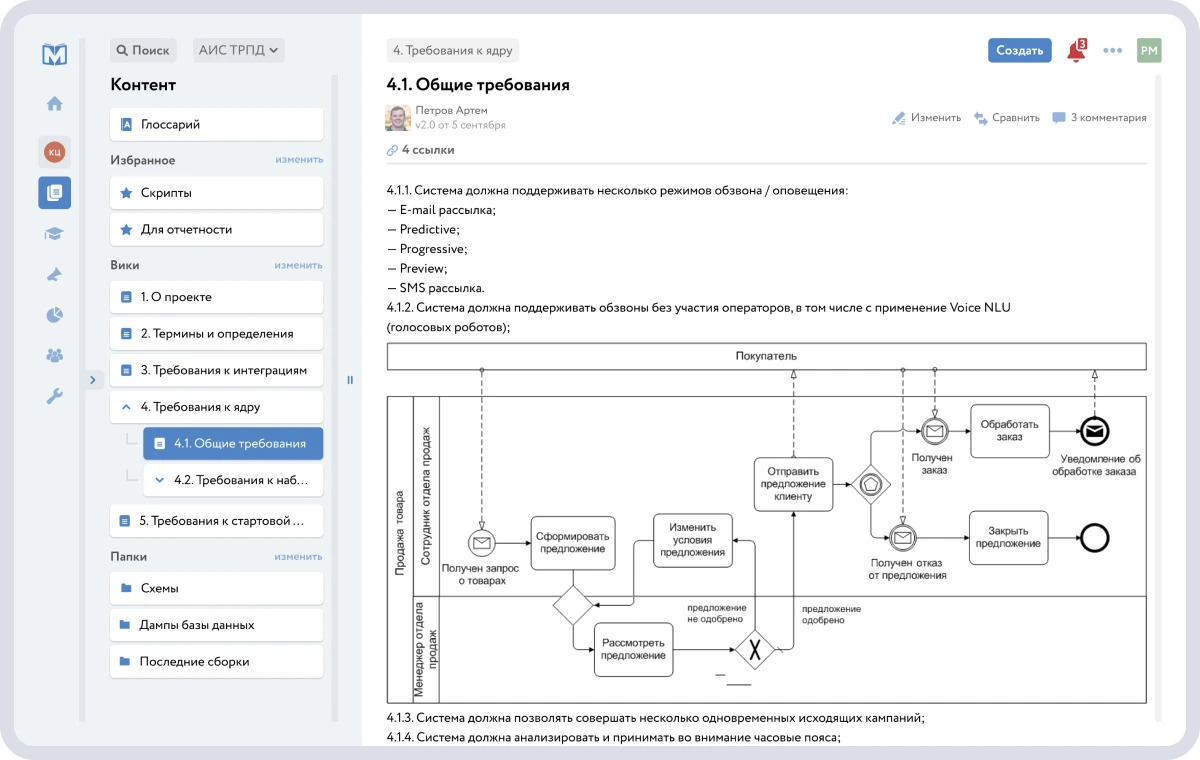Collapse the '4. Требования к ядру' section
This screenshot has height=760, width=1200.
click(126, 407)
